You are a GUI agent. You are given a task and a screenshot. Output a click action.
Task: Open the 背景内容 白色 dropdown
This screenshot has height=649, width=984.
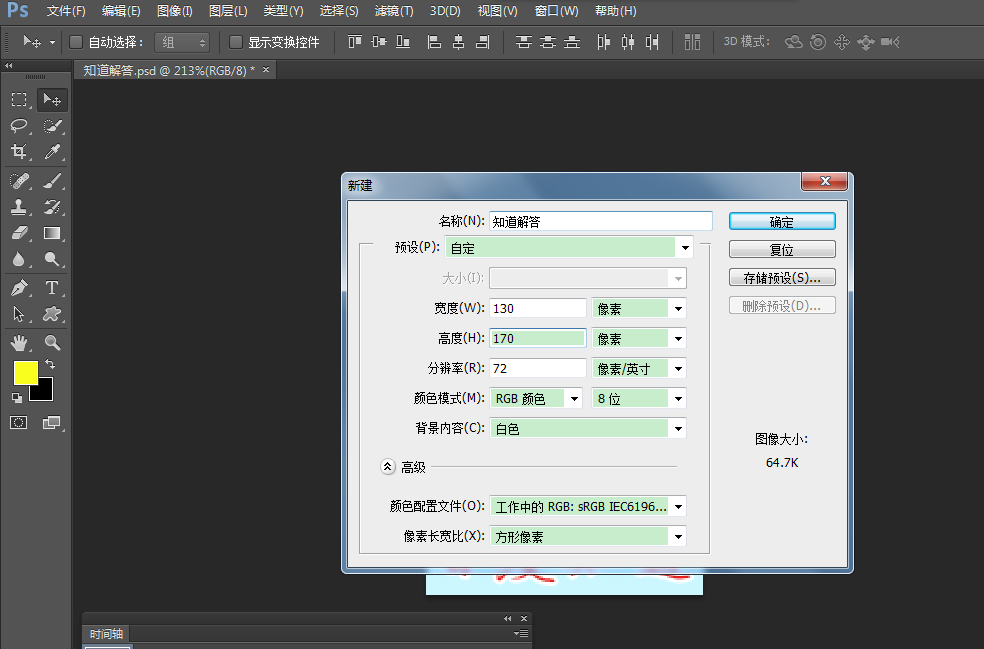588,429
